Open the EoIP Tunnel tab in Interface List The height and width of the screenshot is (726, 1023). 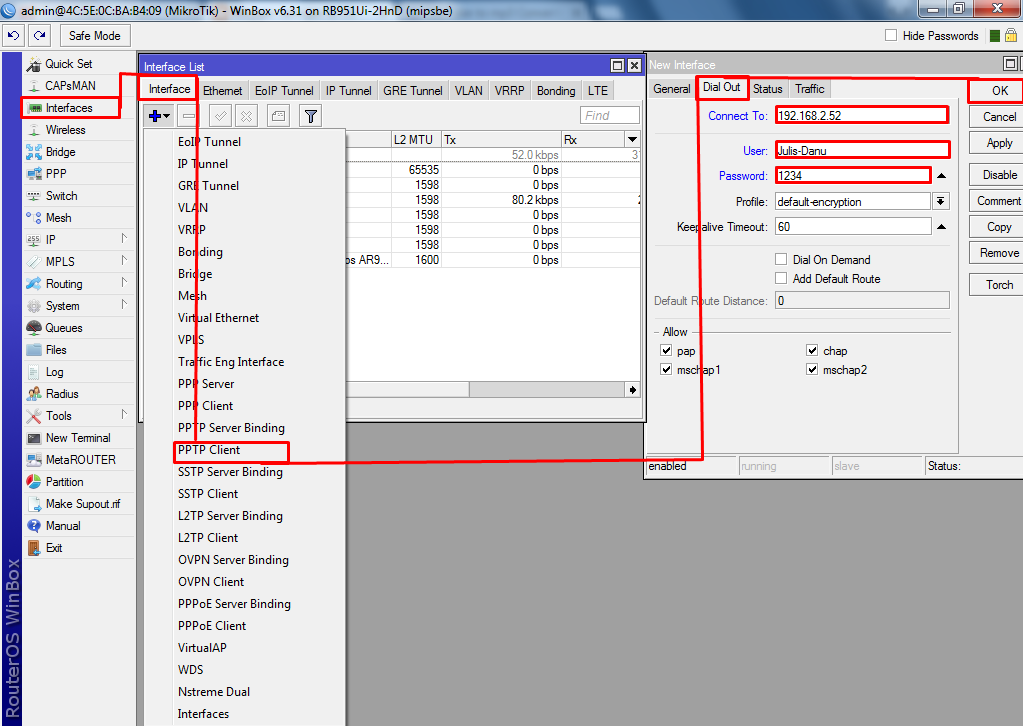pos(284,91)
